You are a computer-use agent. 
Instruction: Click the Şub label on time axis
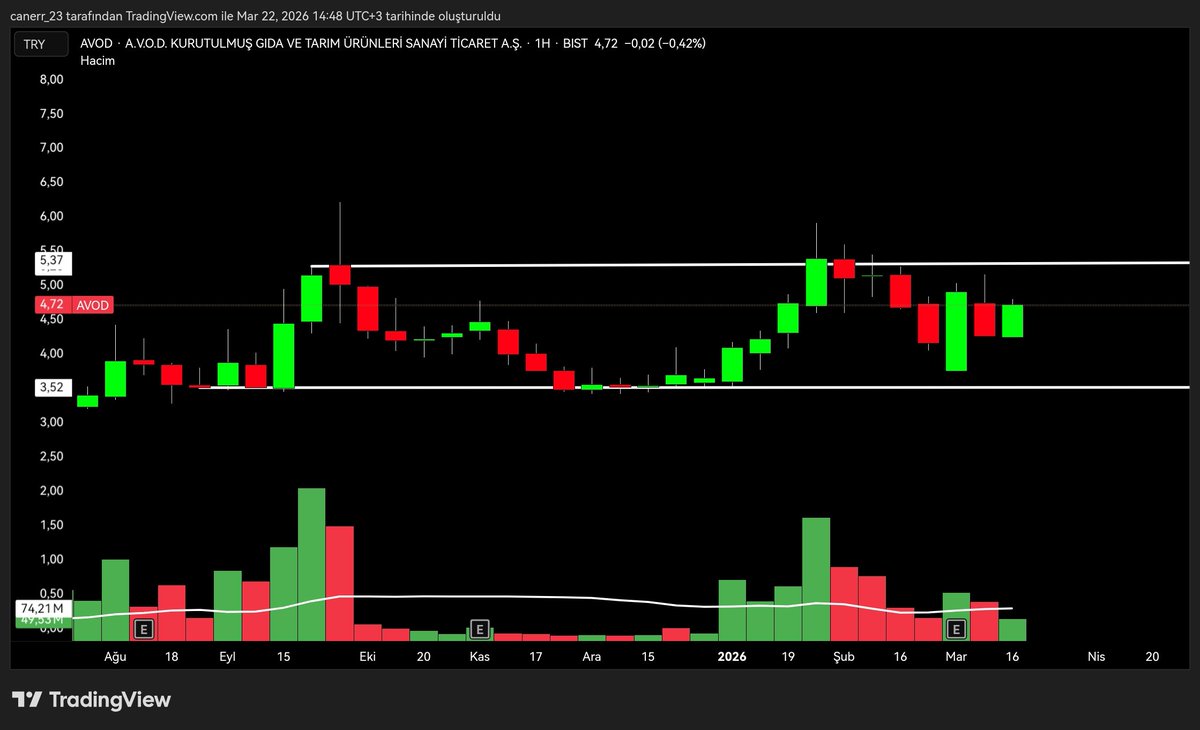[844, 657]
